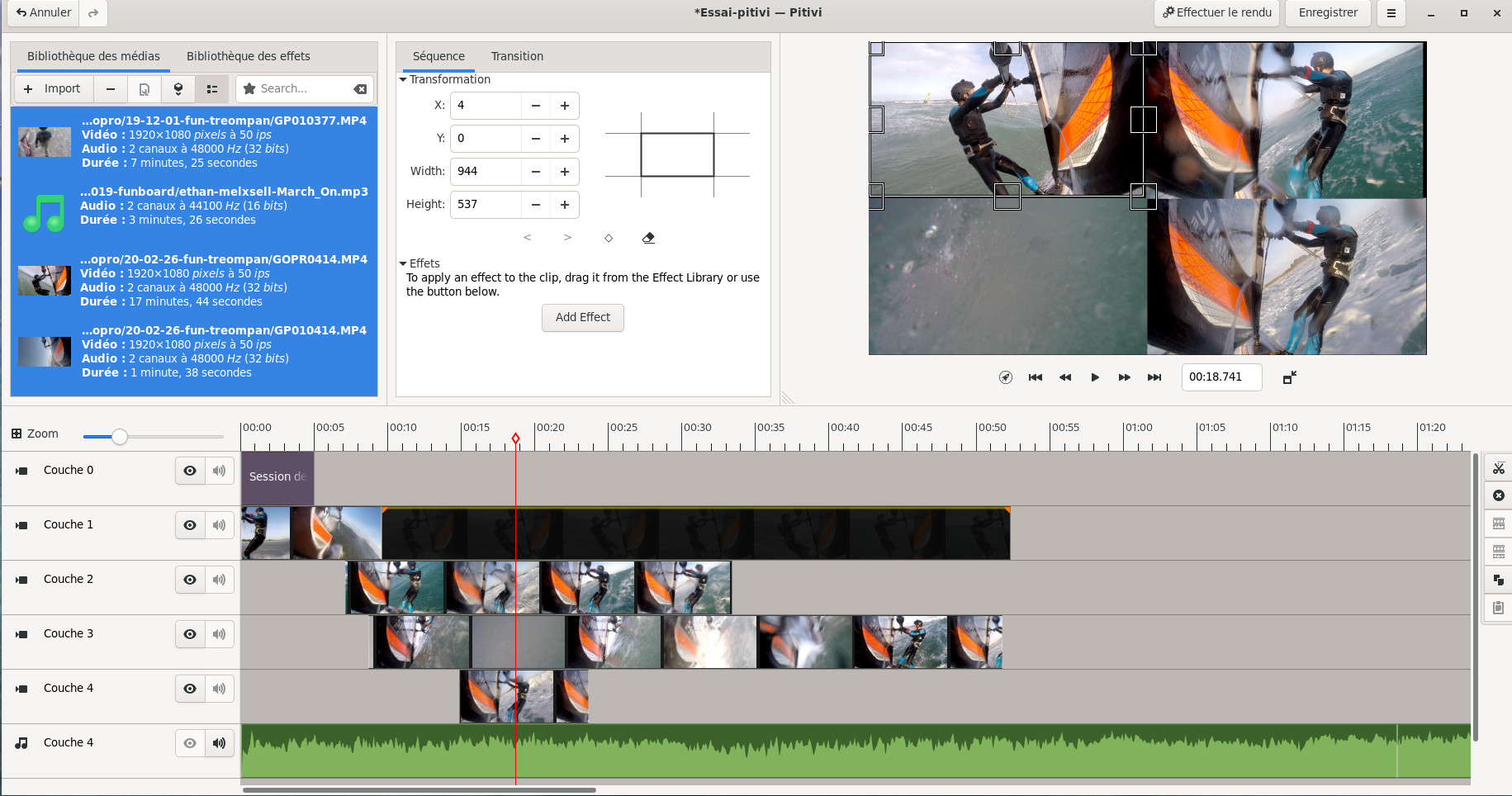This screenshot has height=796, width=1512.
Task: Jump to the end of the timeline
Action: (1154, 377)
